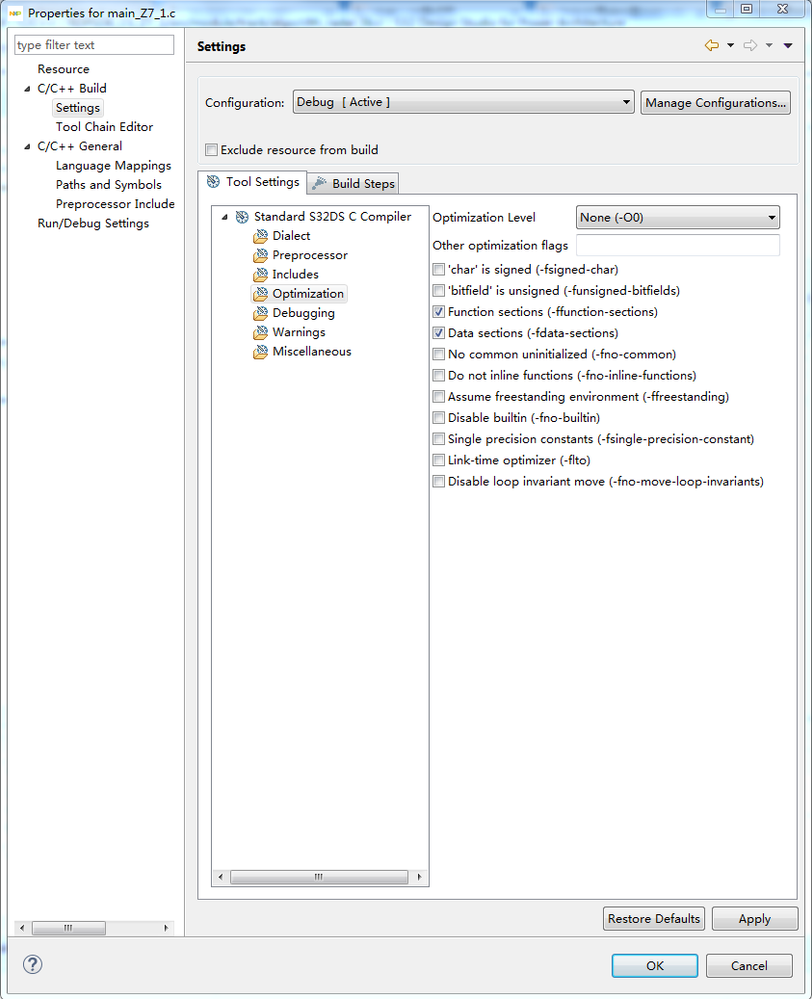Open the Optimization Level dropdown
This screenshot has height=999, width=812.
pyautogui.click(x=678, y=217)
